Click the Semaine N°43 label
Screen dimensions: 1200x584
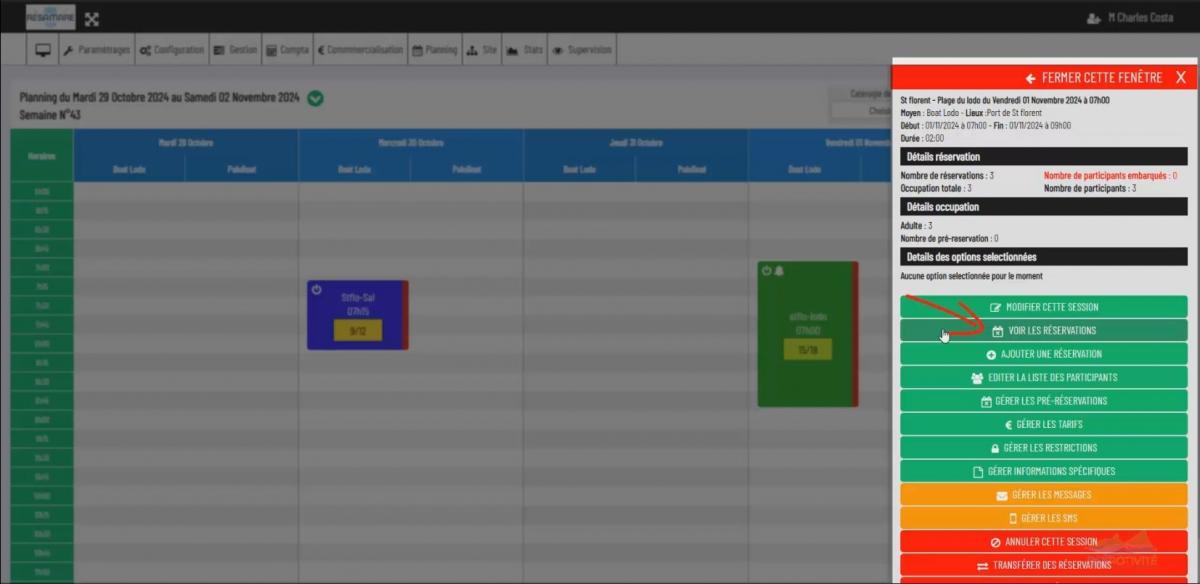pos(50,115)
